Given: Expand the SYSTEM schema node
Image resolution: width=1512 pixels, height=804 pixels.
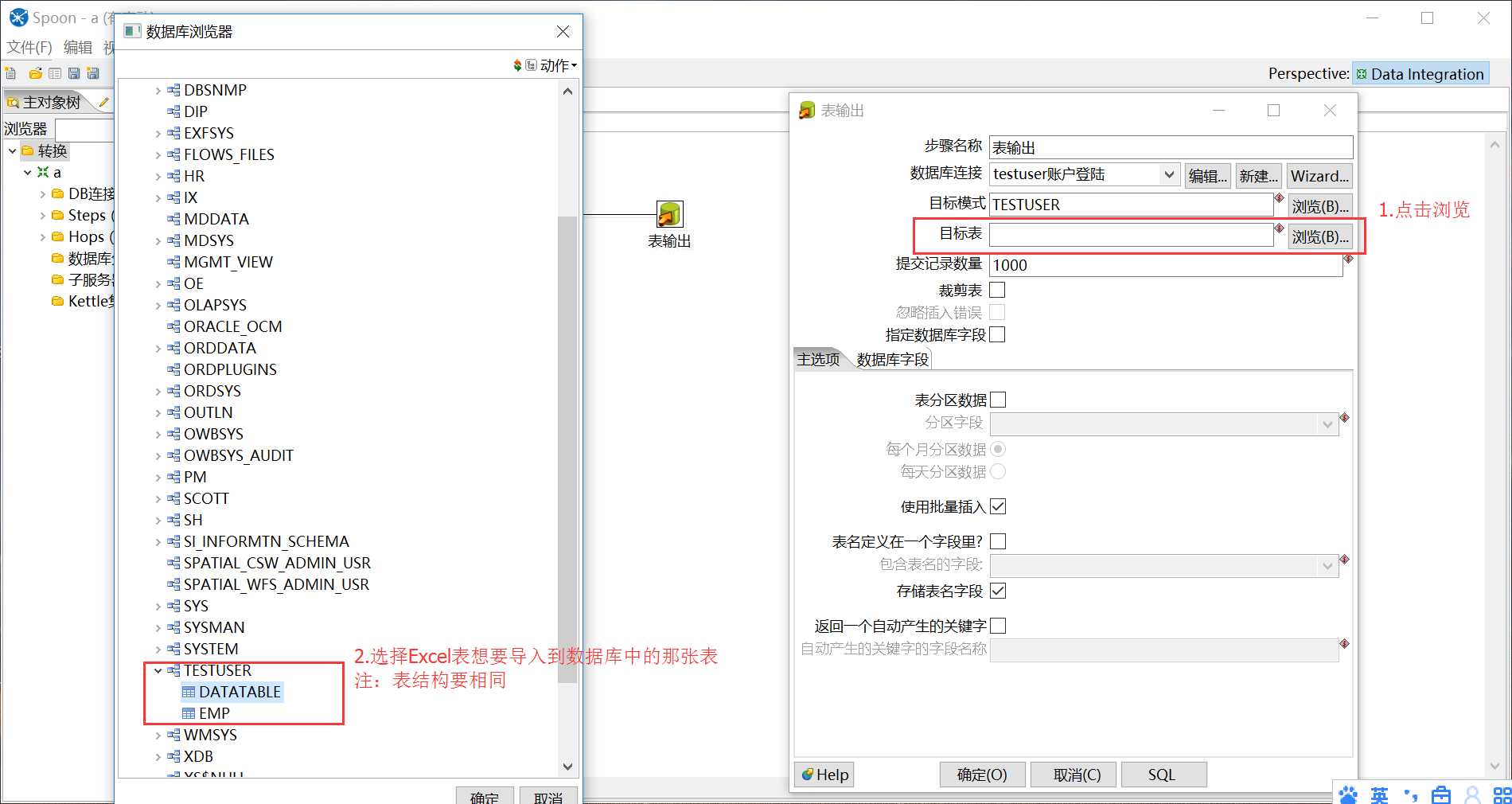Looking at the screenshot, I should tap(158, 650).
